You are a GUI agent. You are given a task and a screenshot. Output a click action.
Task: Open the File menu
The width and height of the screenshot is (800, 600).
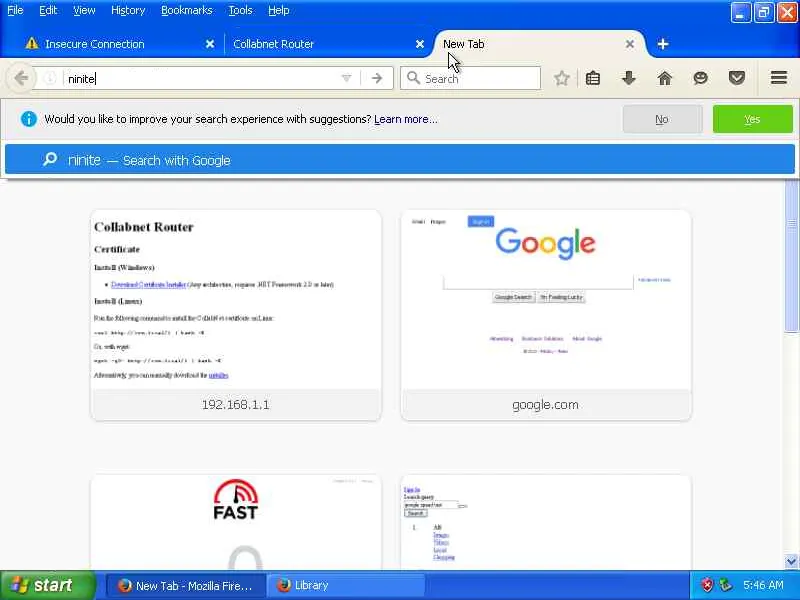(15, 10)
